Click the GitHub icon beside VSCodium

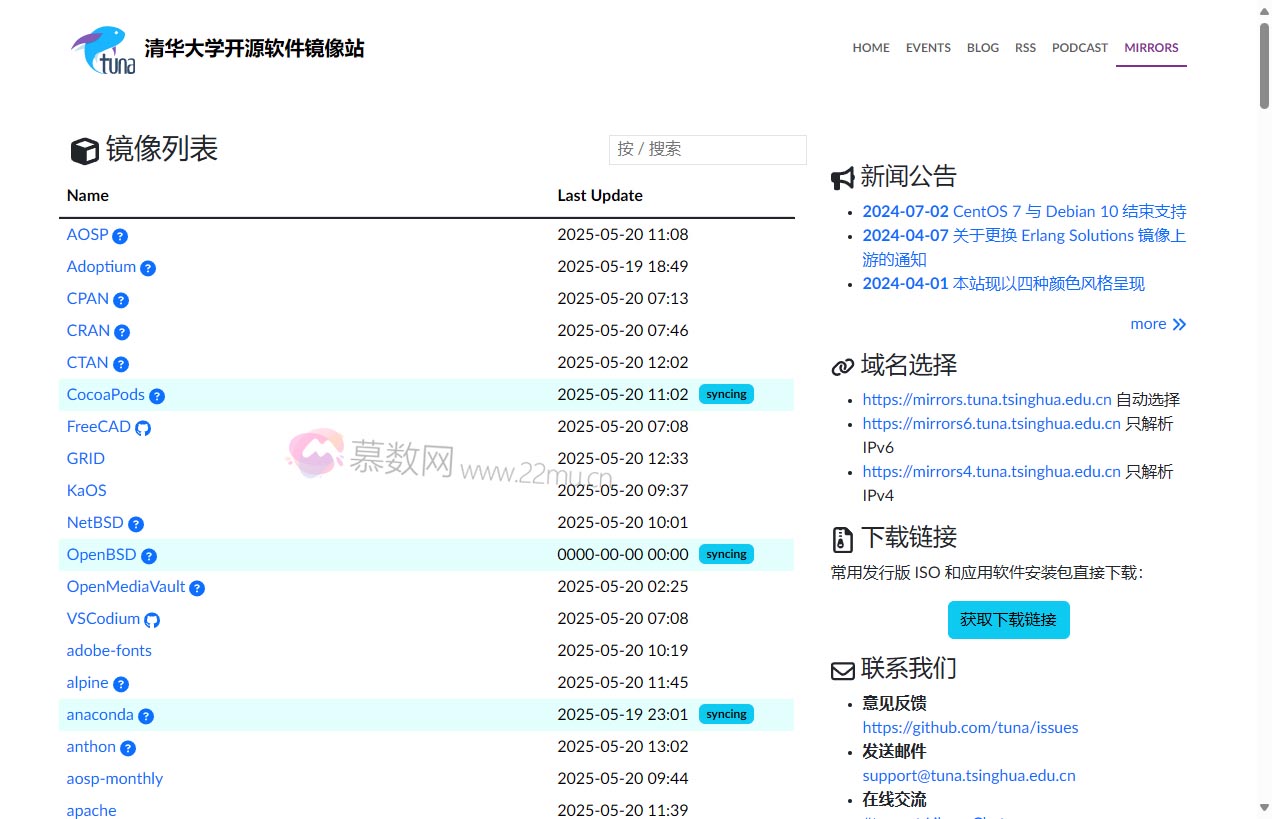pyautogui.click(x=151, y=619)
